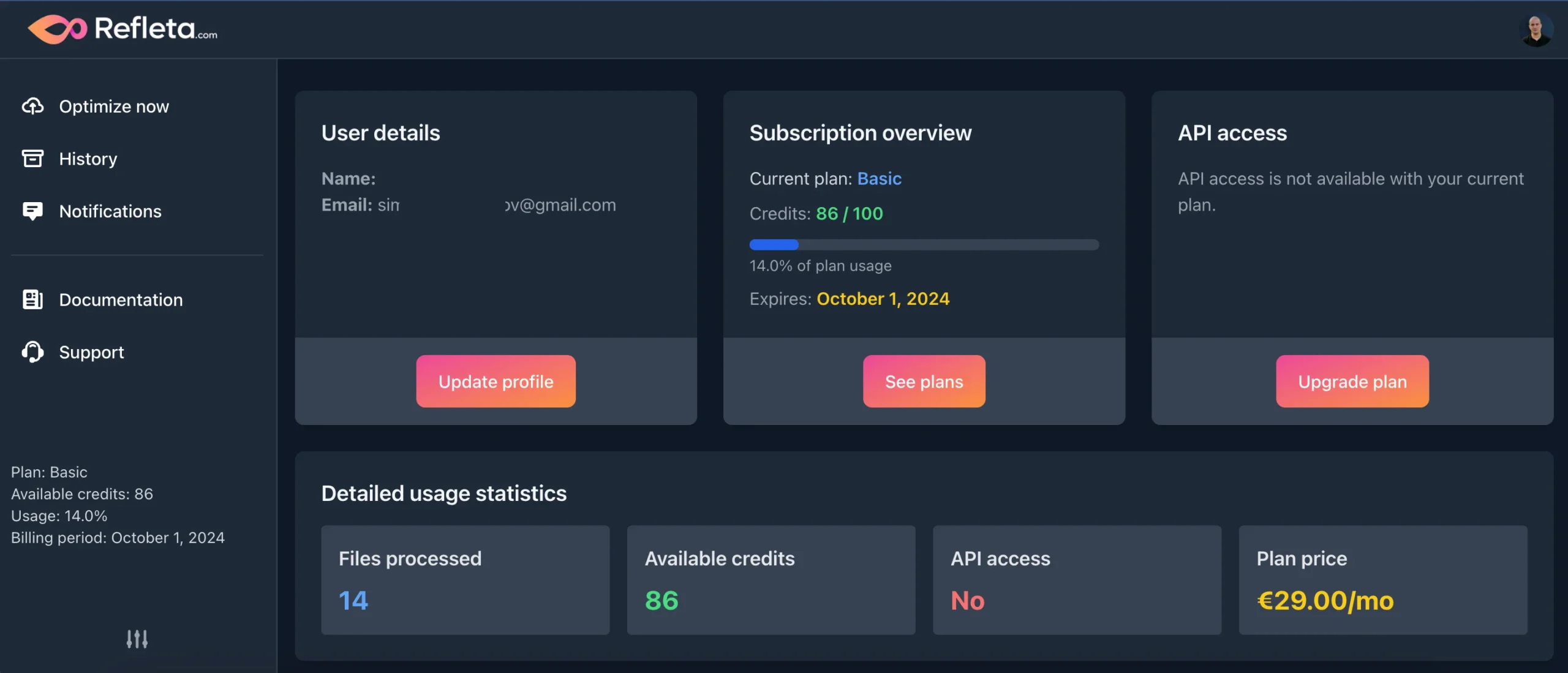Select the Optimize now cloud upload icon

[34, 106]
